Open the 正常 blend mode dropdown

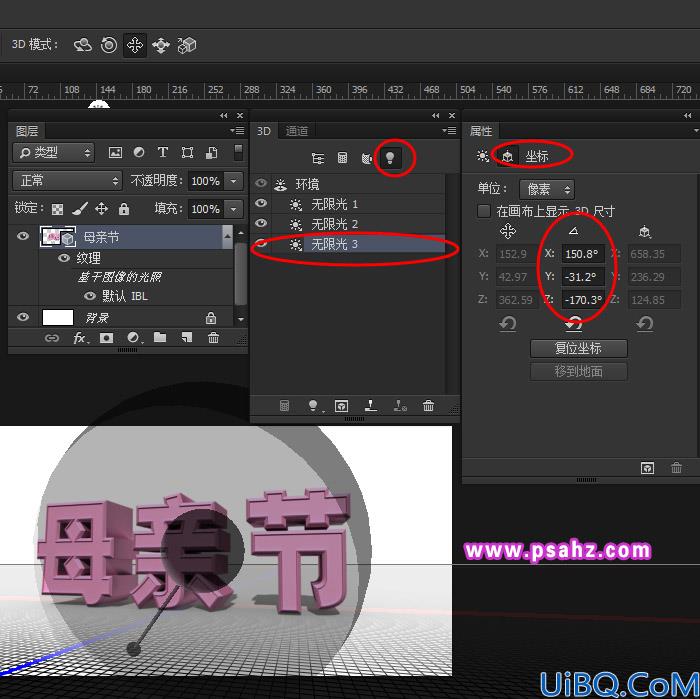pos(67,180)
